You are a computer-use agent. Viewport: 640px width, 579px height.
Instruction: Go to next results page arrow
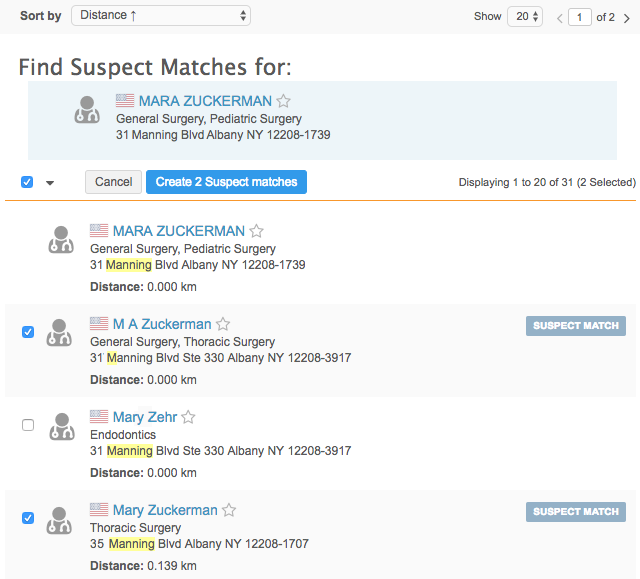626,17
